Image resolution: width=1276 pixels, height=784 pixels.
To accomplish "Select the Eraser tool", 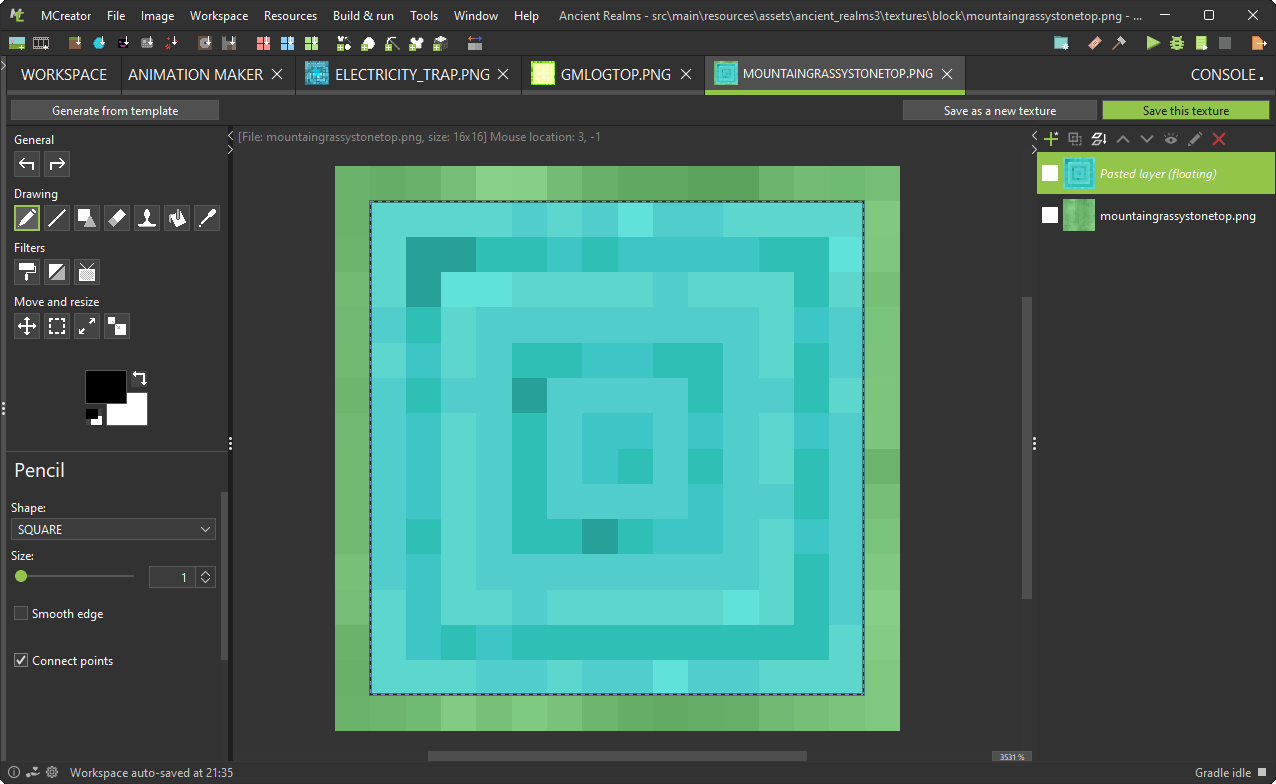I will 117,218.
